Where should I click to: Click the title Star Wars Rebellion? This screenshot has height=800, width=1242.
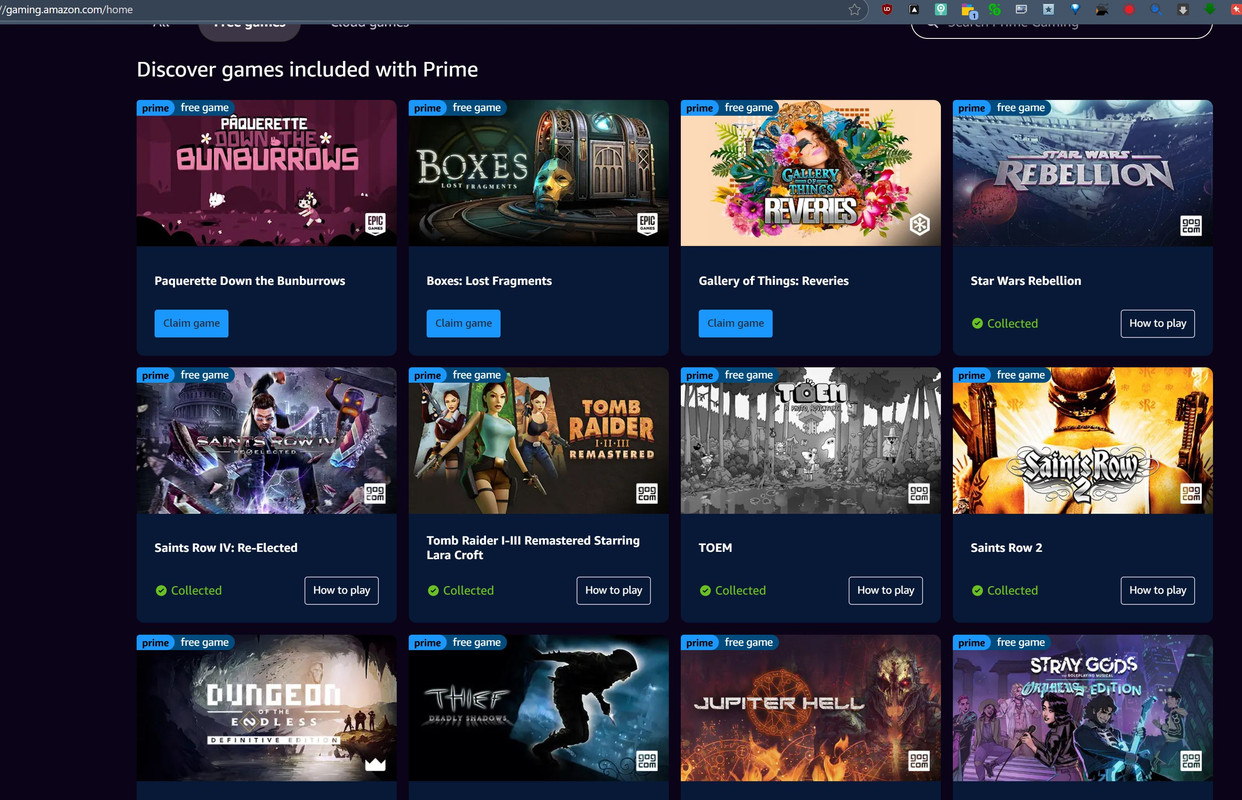coord(1026,281)
